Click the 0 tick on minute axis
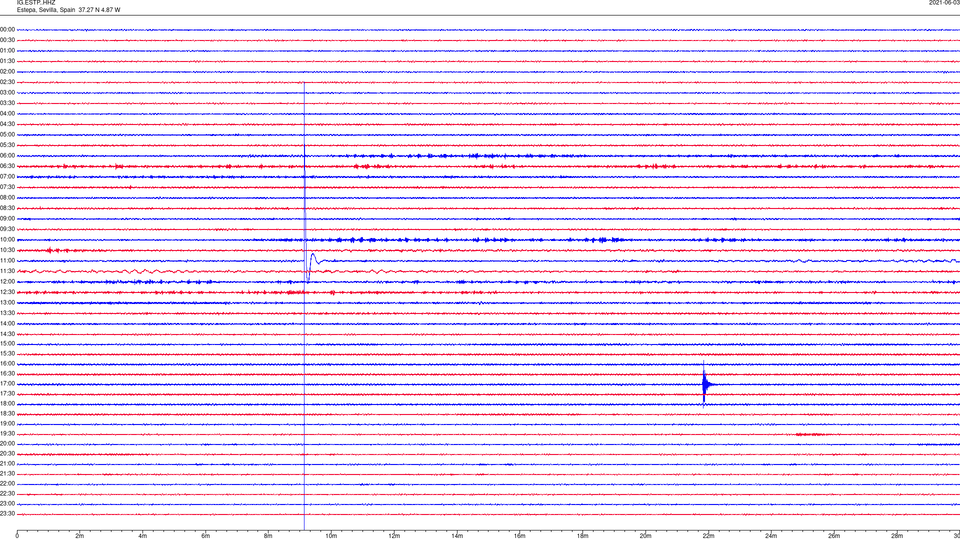This screenshot has height=540, width=960. click(17, 536)
